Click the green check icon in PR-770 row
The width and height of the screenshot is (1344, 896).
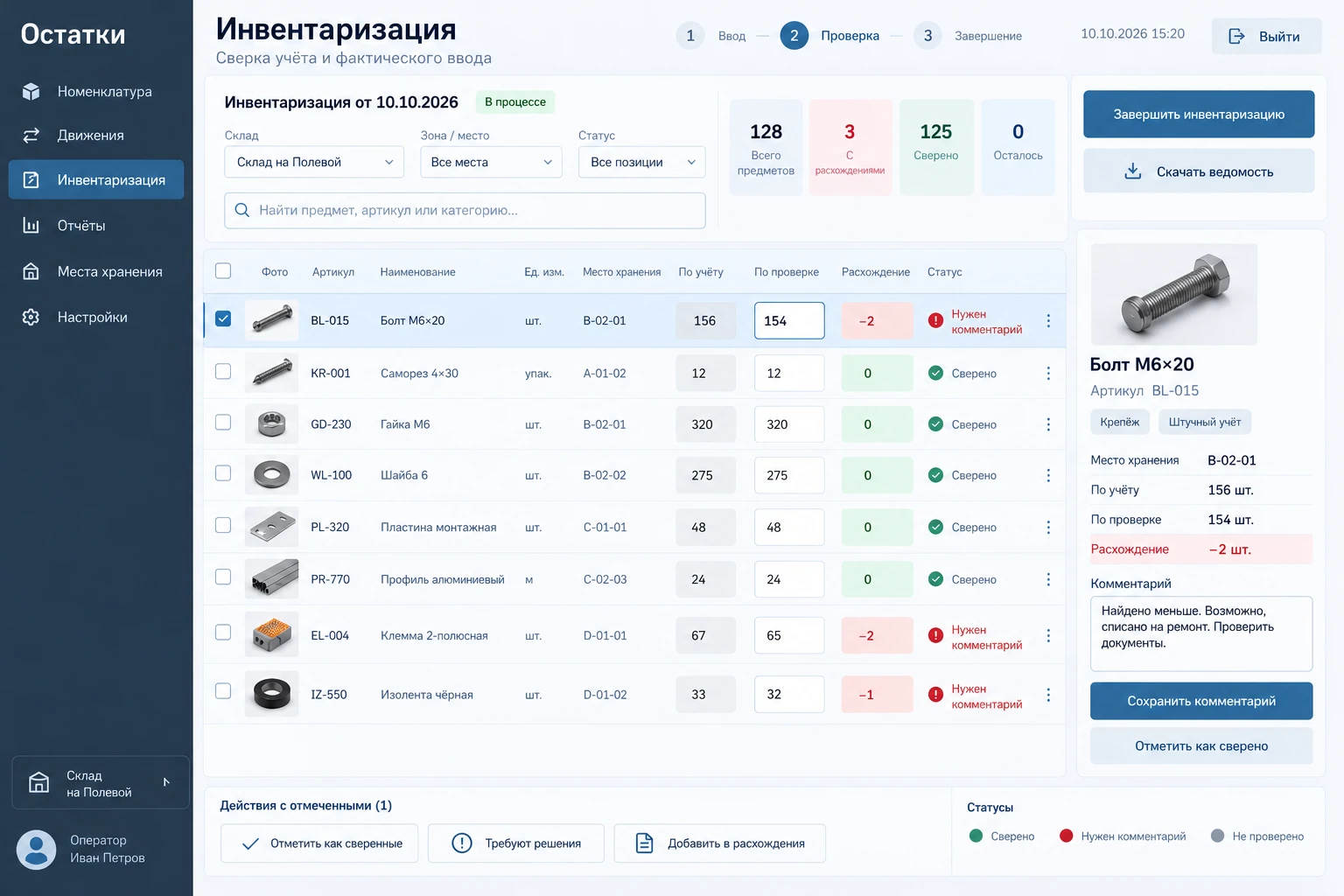tap(935, 579)
